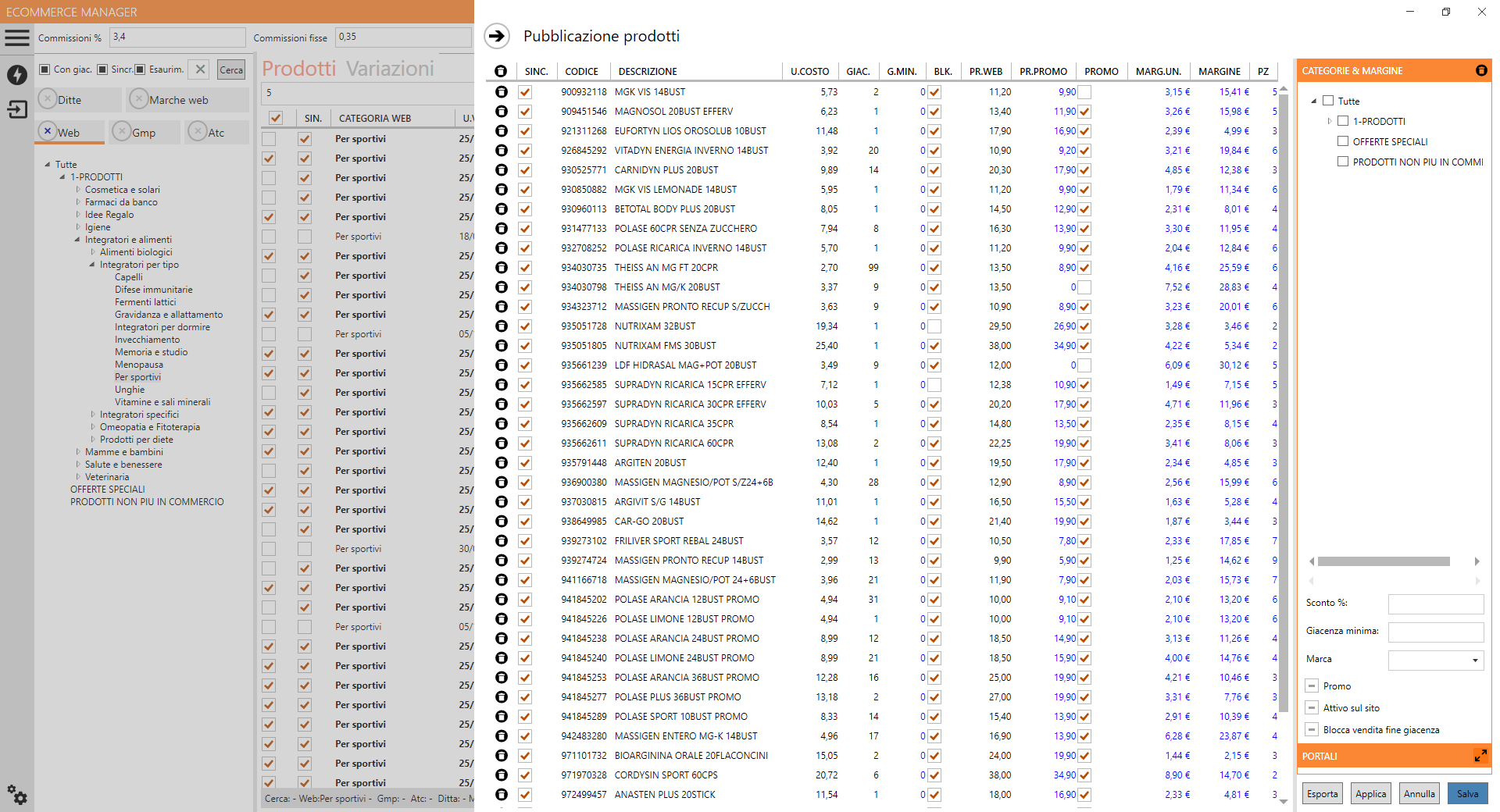The width and height of the screenshot is (1500, 812).
Task: Expand 1-PRODOTTI in the categories panel
Action: click(1330, 121)
